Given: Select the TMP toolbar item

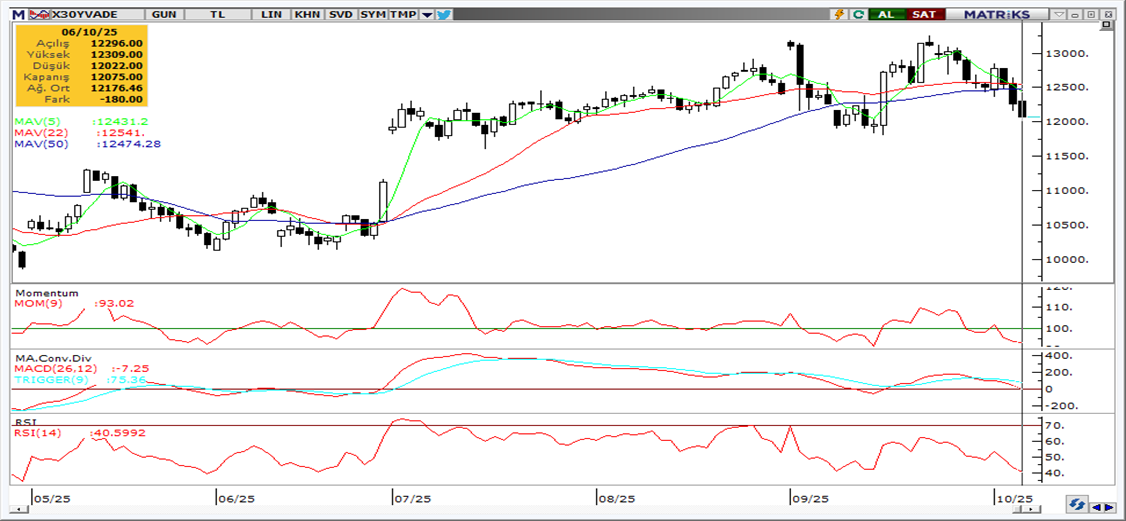Looking at the screenshot, I should click(x=403, y=15).
